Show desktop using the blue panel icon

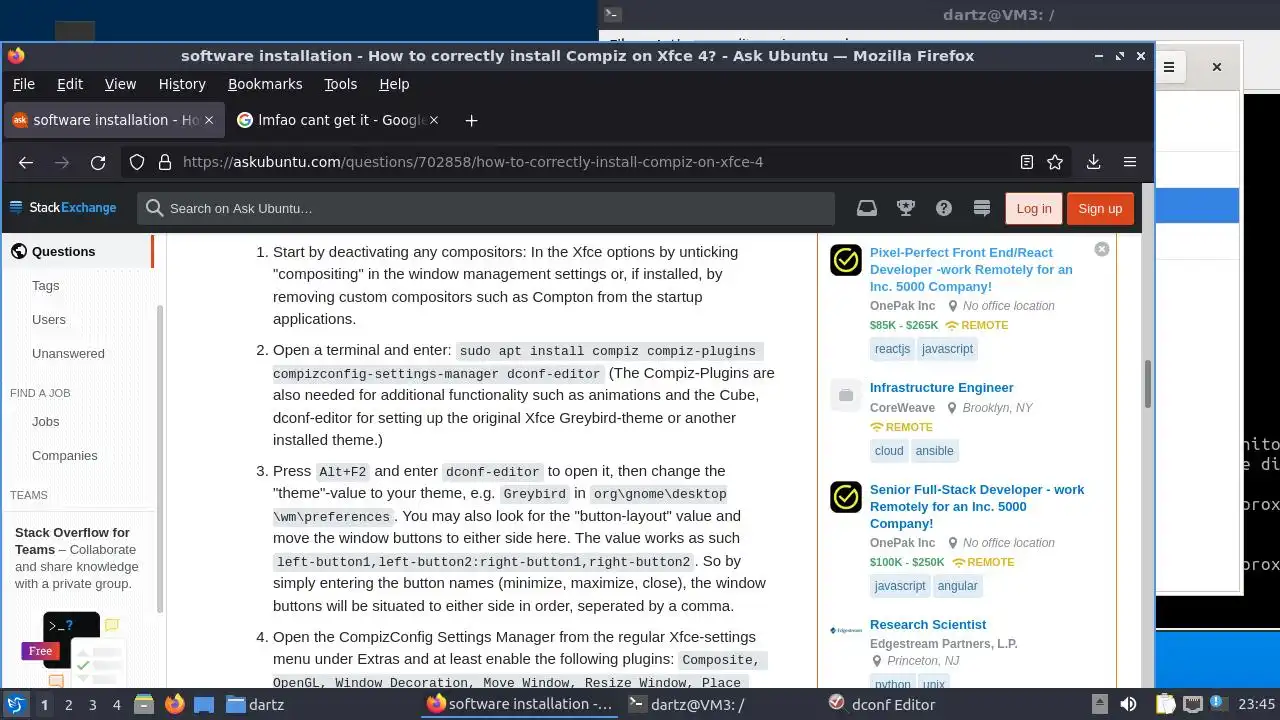point(204,704)
